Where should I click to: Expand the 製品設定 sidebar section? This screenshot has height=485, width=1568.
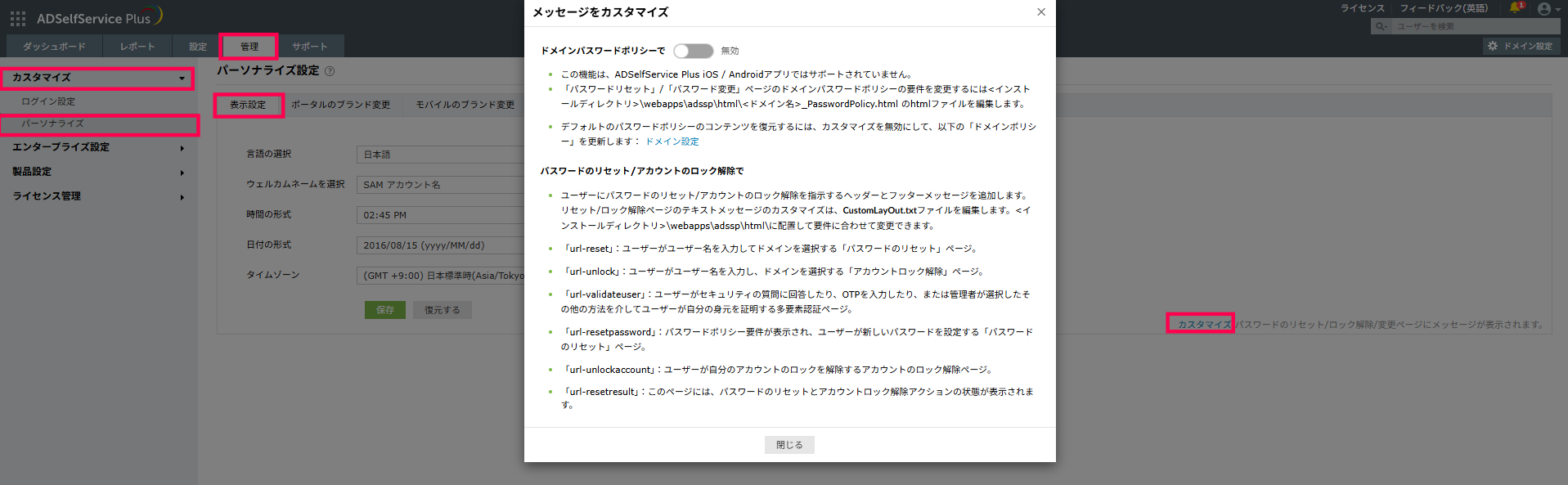point(98,172)
